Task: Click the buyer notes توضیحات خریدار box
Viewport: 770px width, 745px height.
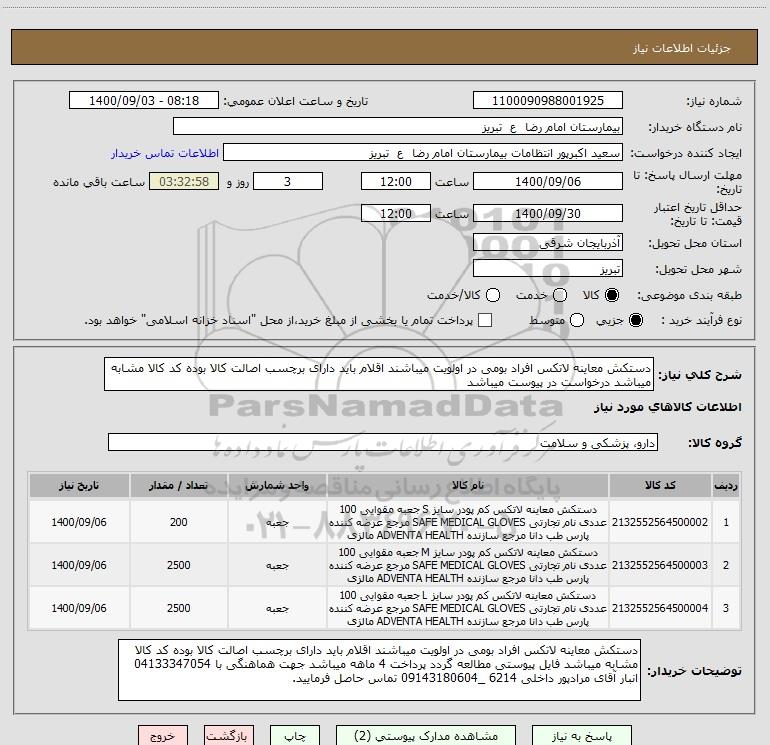Action: 380,670
